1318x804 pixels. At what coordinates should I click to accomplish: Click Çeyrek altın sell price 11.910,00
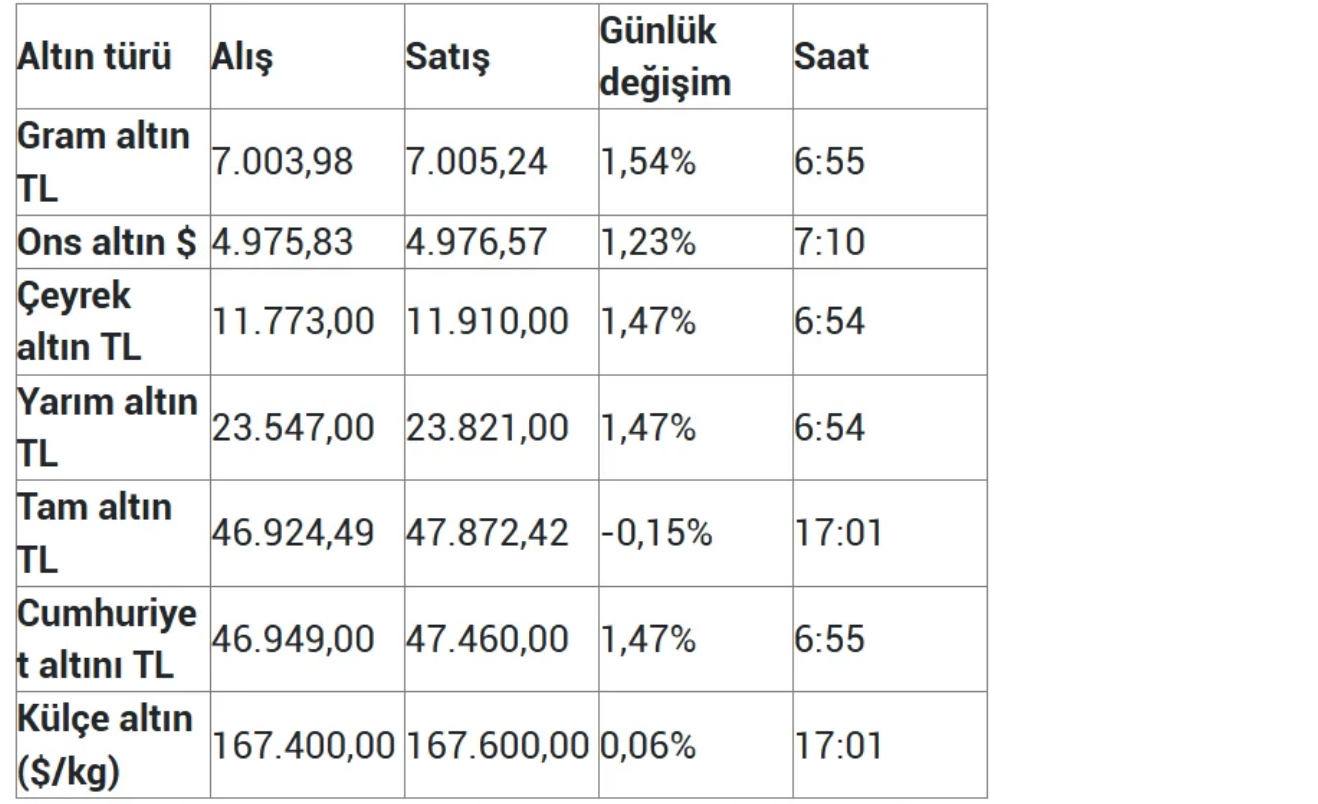[x=486, y=322]
